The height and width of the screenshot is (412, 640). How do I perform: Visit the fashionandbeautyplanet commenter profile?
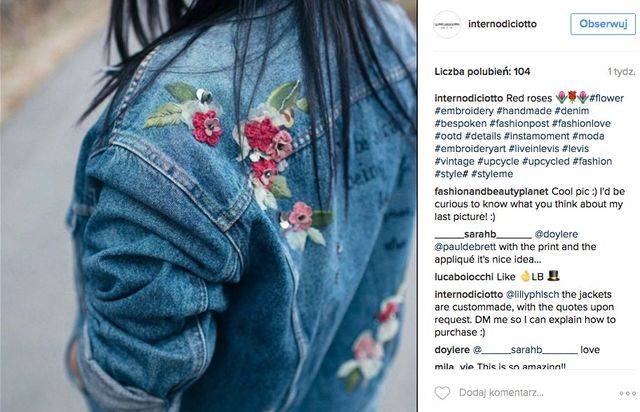pos(491,192)
